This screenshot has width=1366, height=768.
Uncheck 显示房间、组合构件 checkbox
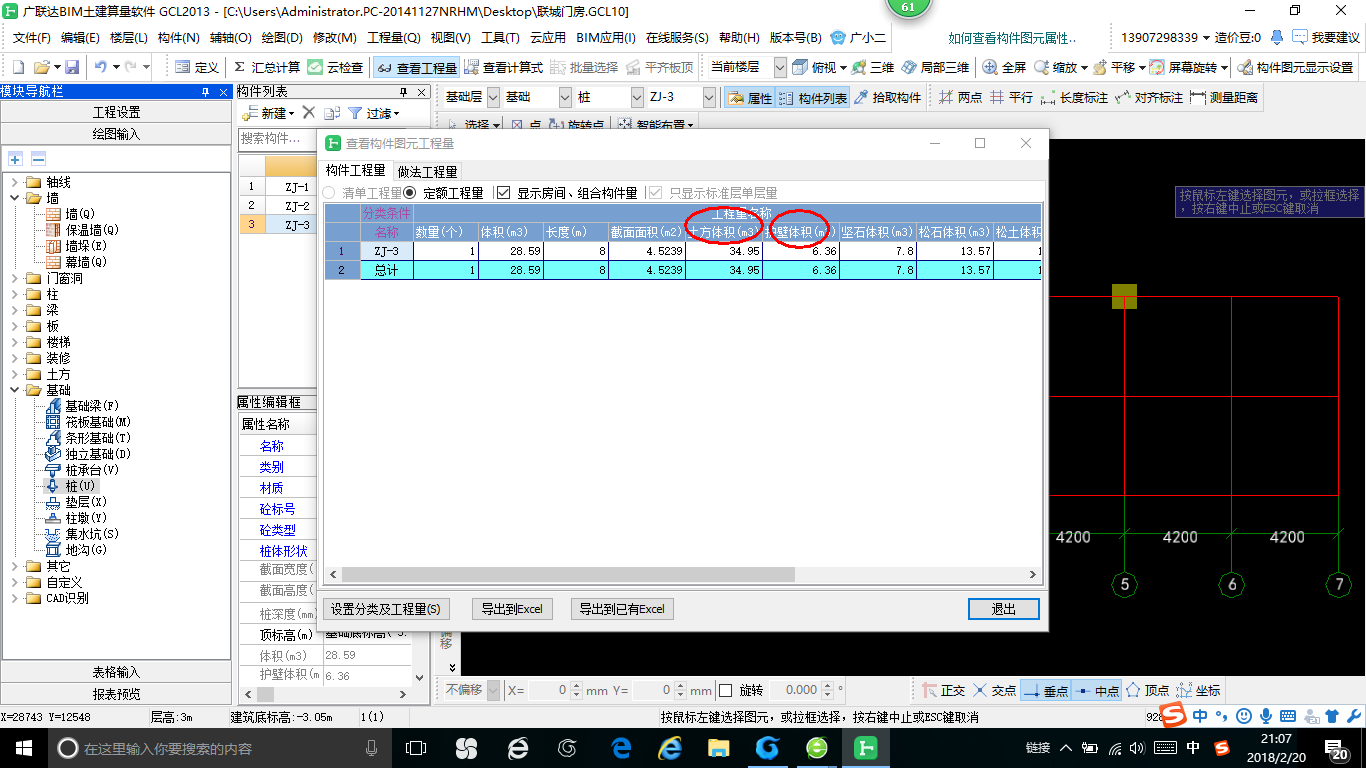[503, 193]
